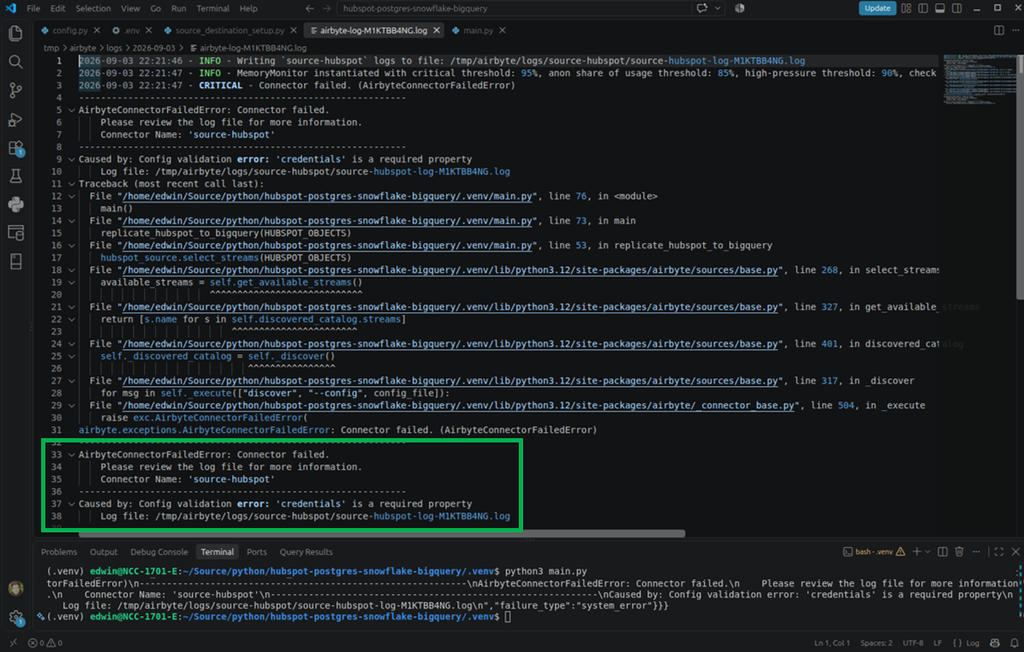Open the Terminal menu in menu bar
The height and width of the screenshot is (652, 1024).
[212, 8]
